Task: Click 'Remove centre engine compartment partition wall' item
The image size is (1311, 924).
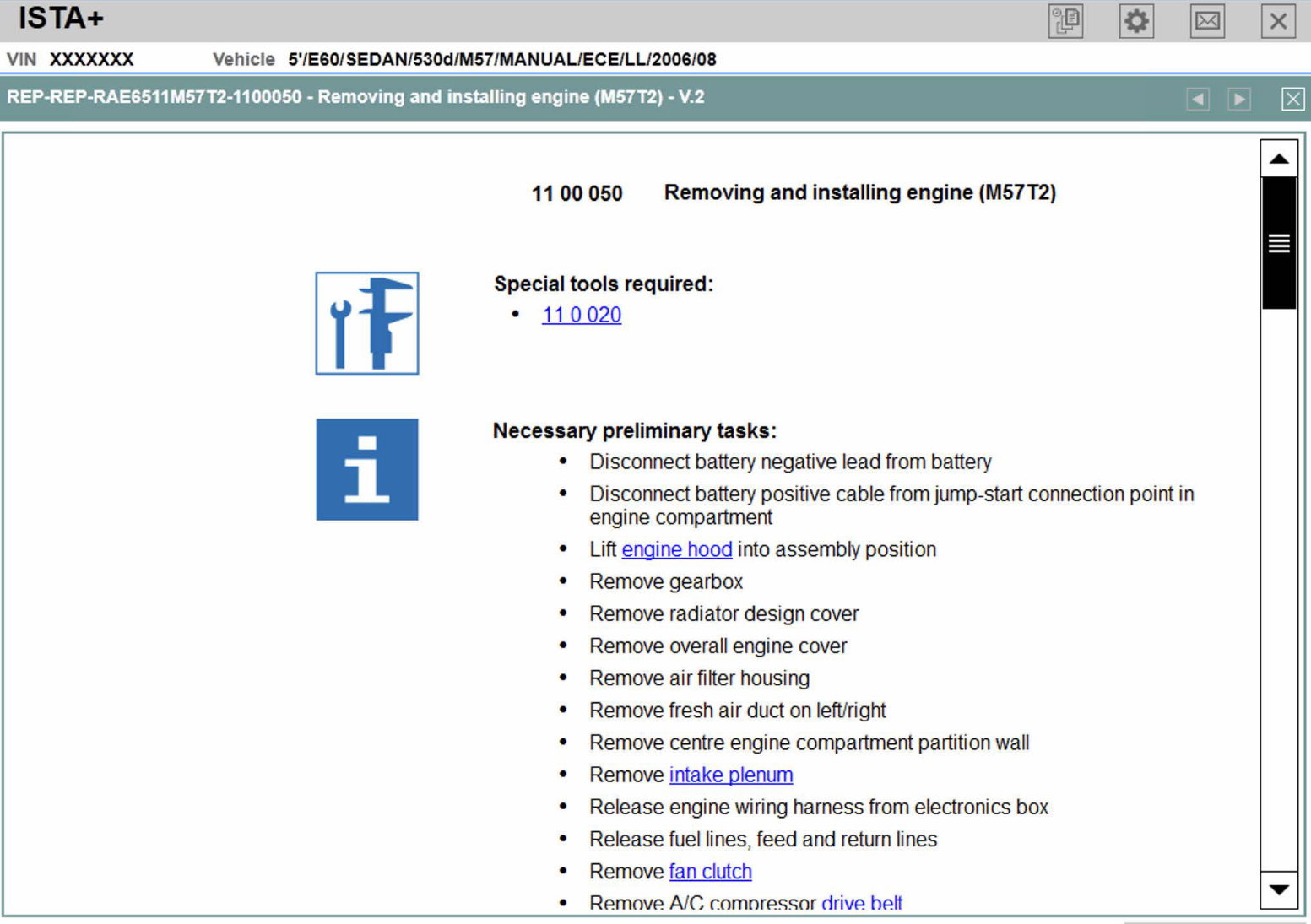Action: pos(810,743)
